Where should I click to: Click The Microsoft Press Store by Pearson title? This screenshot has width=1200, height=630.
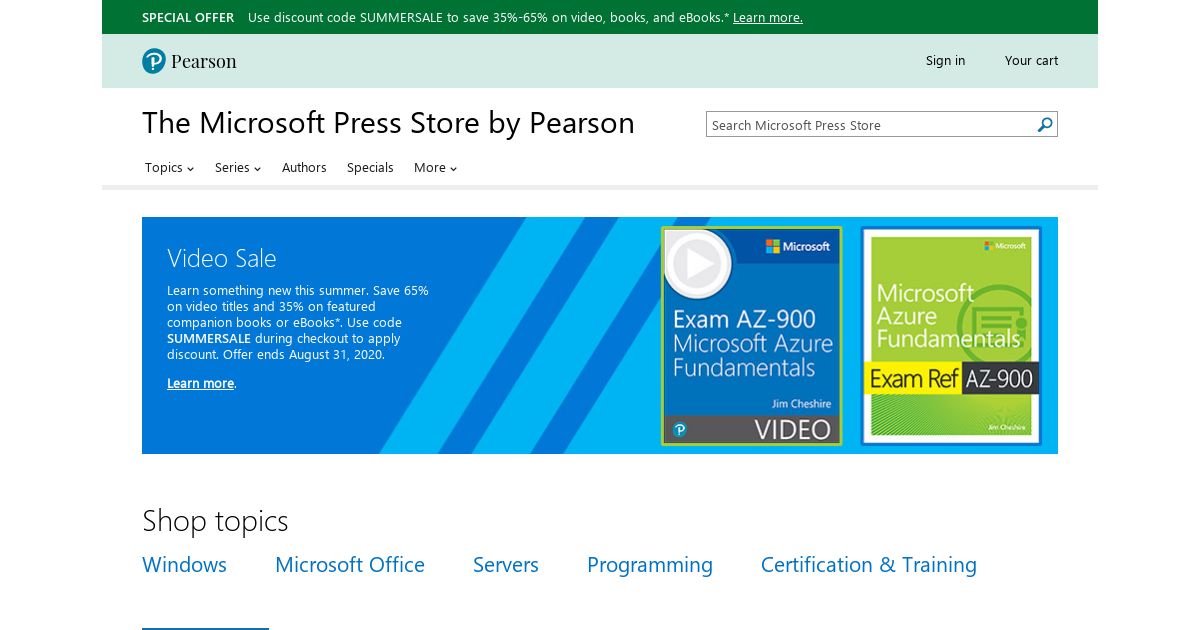(388, 123)
